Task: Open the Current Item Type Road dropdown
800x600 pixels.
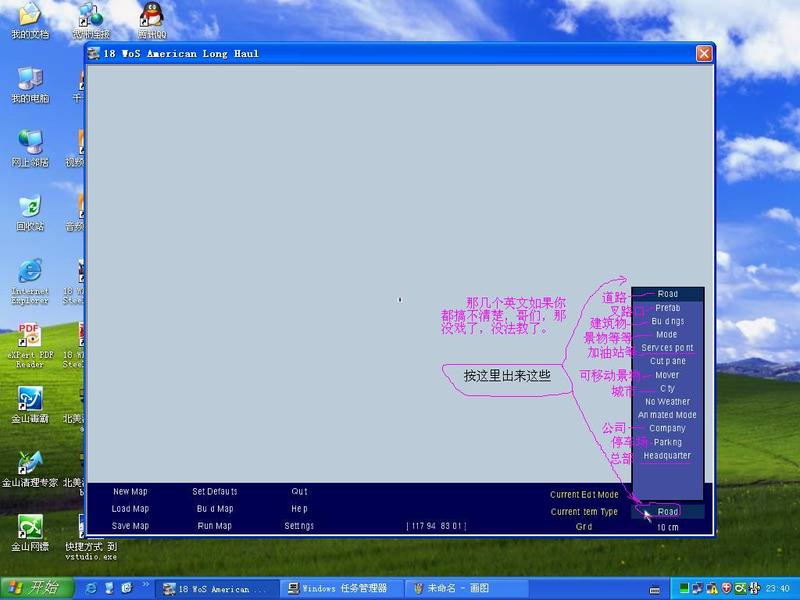Action: point(668,512)
